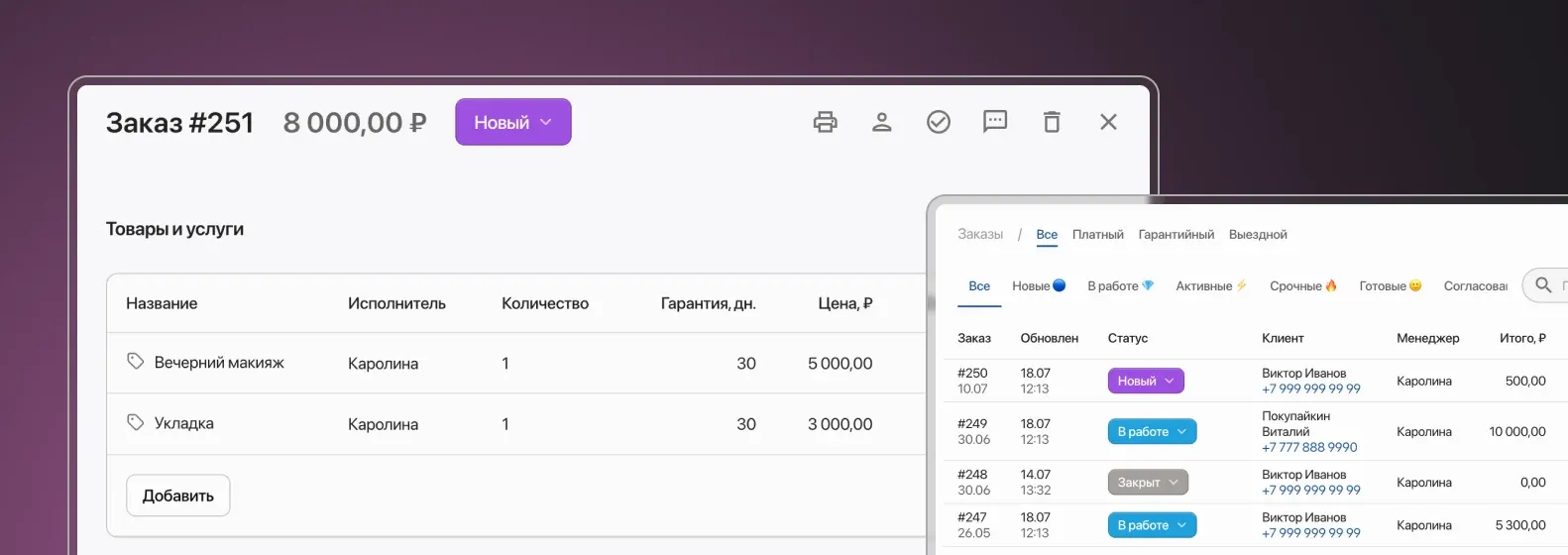The image size is (1568, 555).
Task: Click client Покупайкин Виталий in order #249 row
Action: pos(1295,424)
